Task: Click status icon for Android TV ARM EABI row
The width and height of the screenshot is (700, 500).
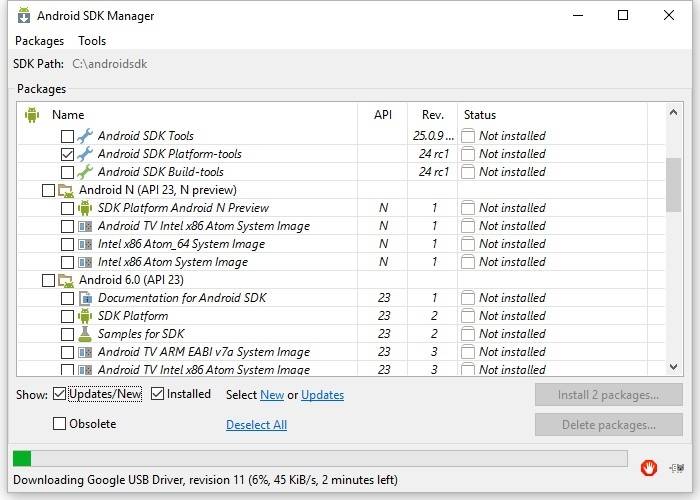Action: 467,352
